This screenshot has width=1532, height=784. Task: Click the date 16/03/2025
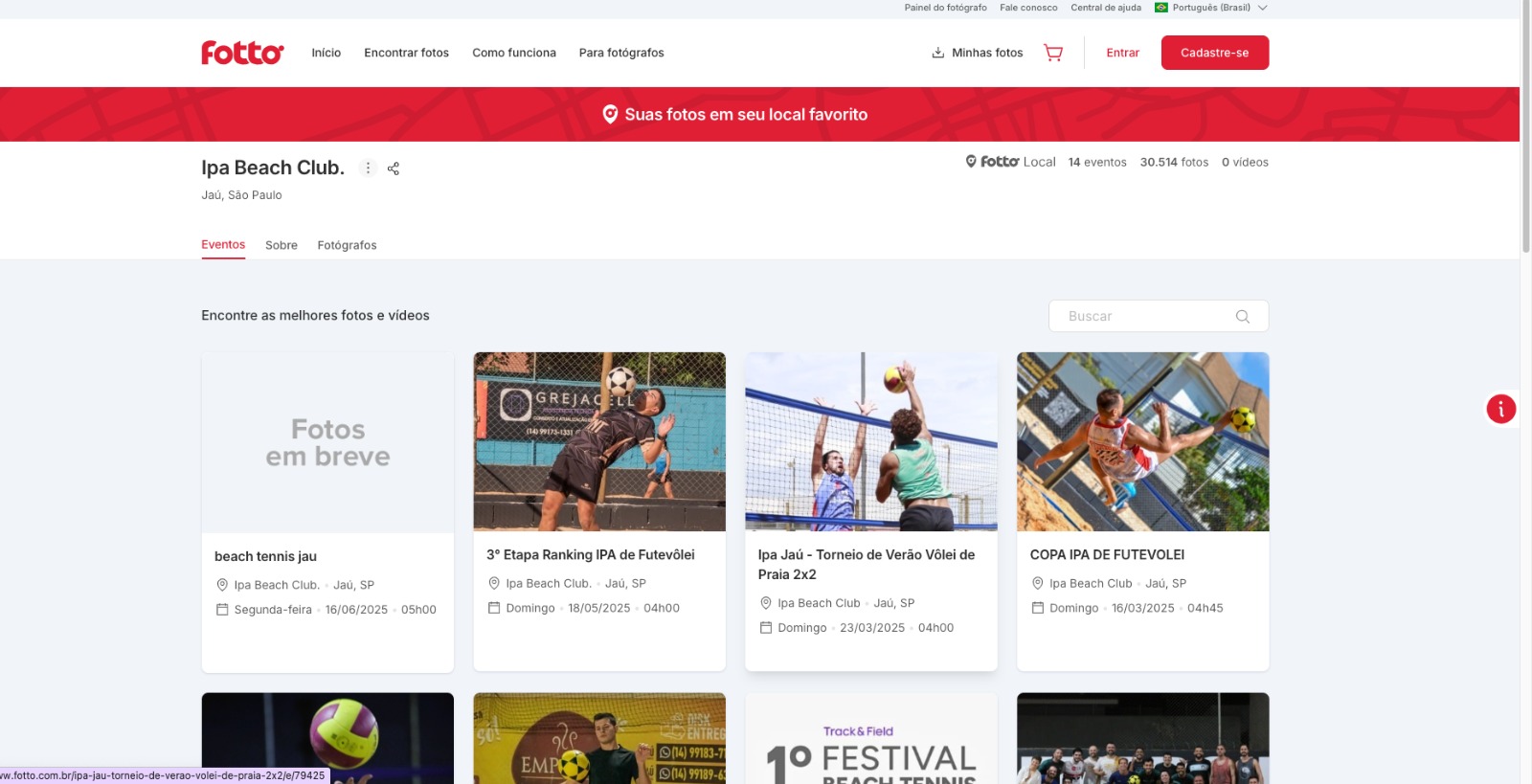tap(1143, 608)
